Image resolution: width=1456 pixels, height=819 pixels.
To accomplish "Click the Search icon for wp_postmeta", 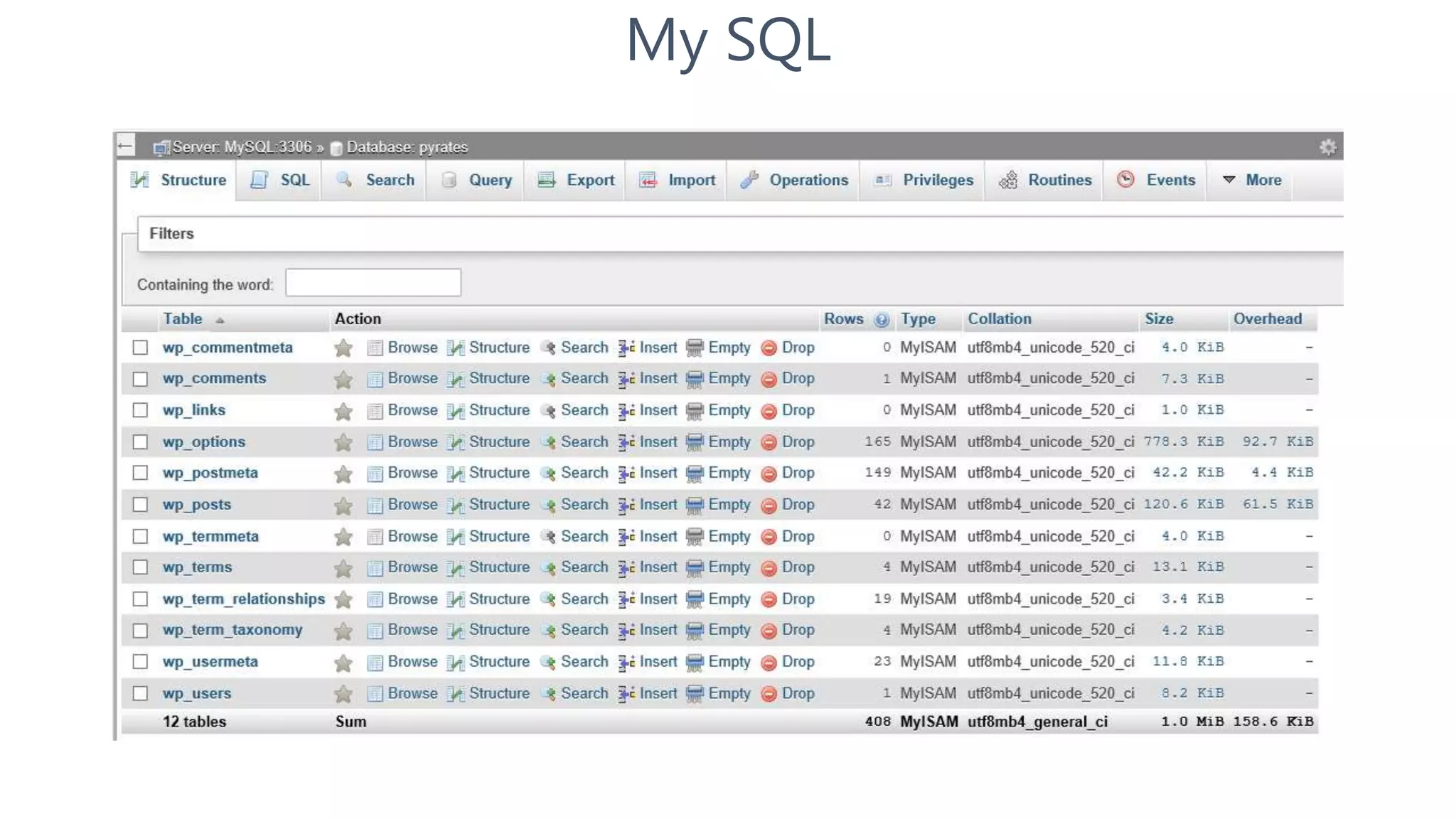I will click(x=548, y=473).
